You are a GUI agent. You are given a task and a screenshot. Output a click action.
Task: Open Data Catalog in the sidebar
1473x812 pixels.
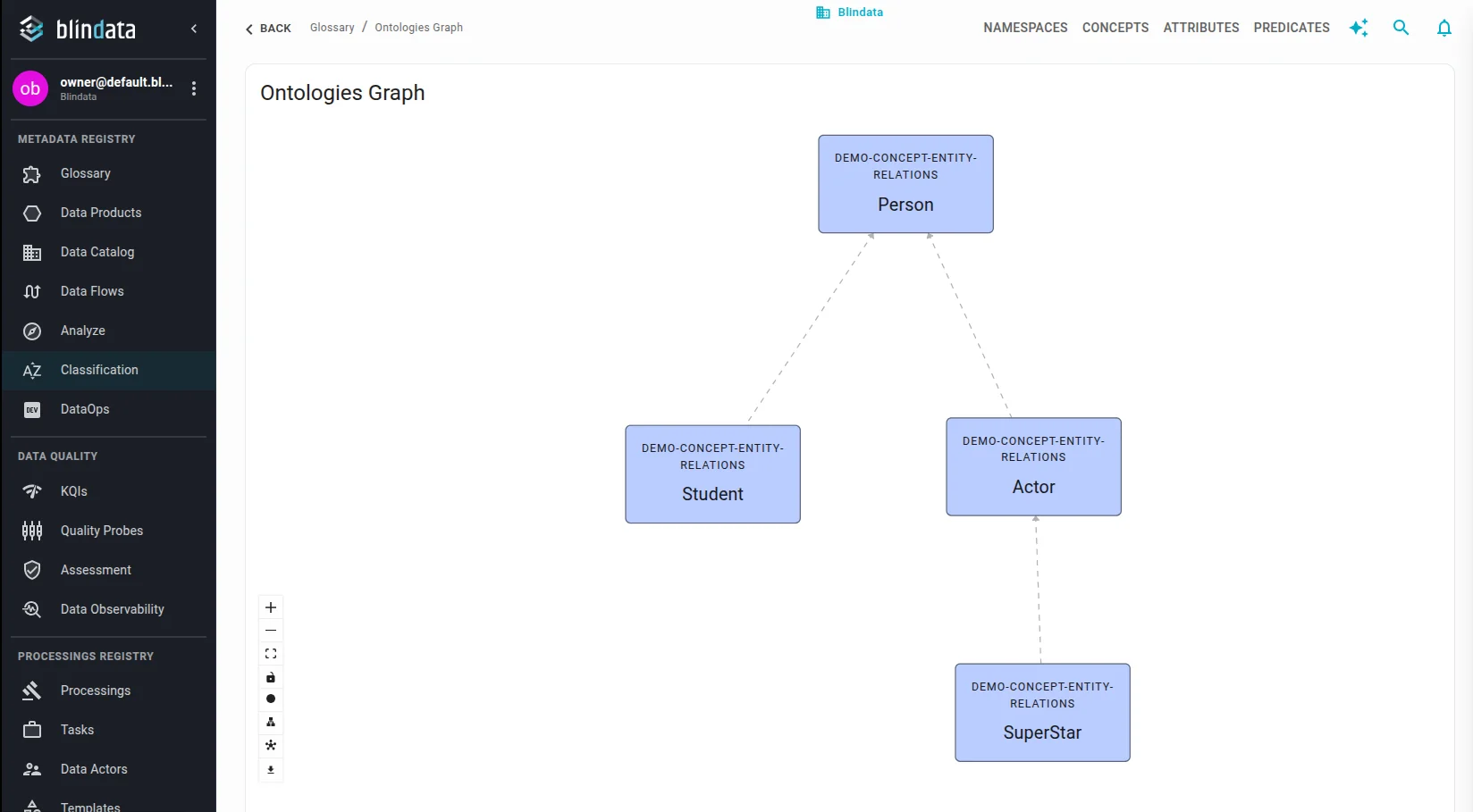click(108, 252)
